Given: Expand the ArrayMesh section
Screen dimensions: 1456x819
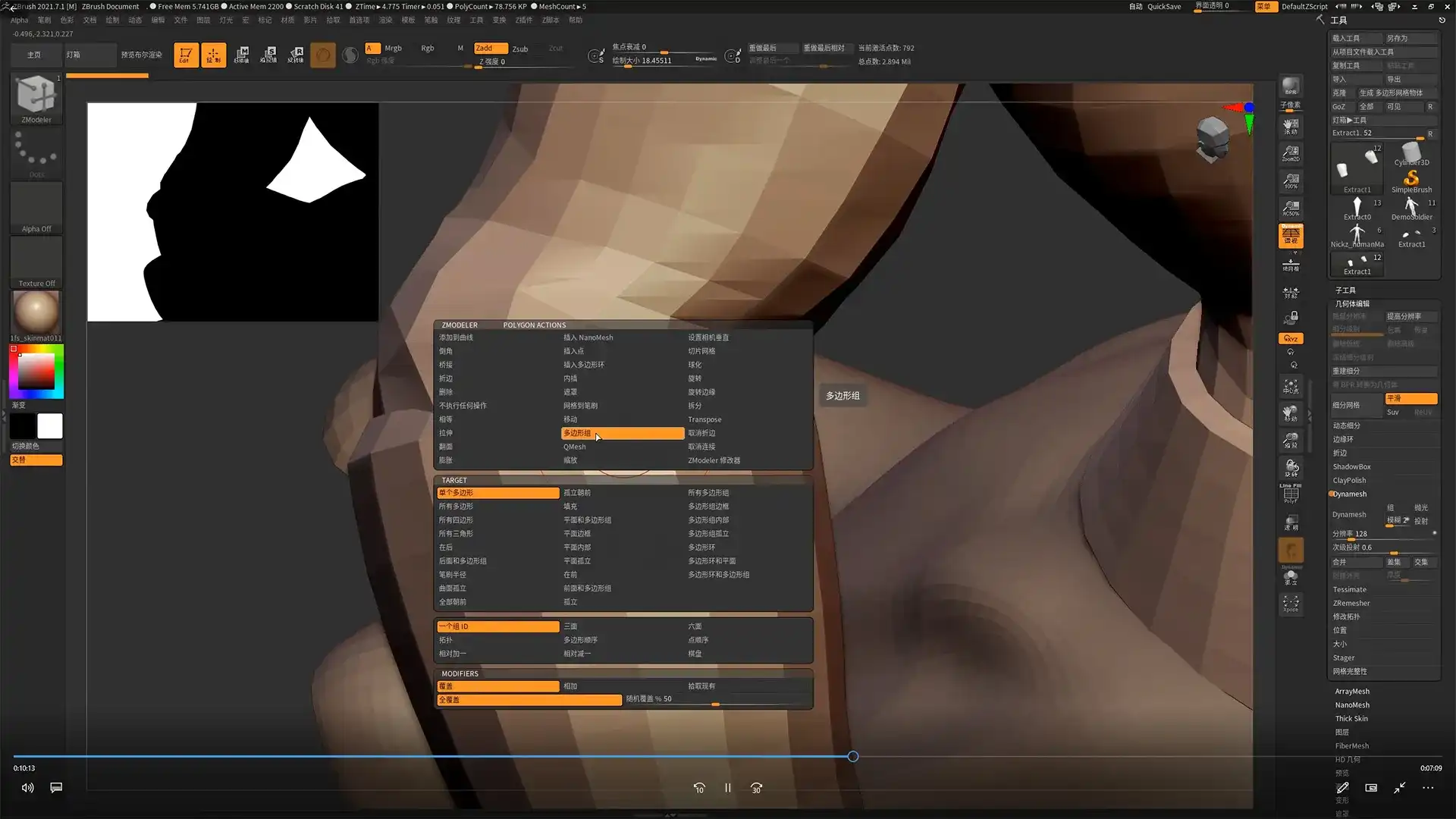Looking at the screenshot, I should (x=1351, y=691).
